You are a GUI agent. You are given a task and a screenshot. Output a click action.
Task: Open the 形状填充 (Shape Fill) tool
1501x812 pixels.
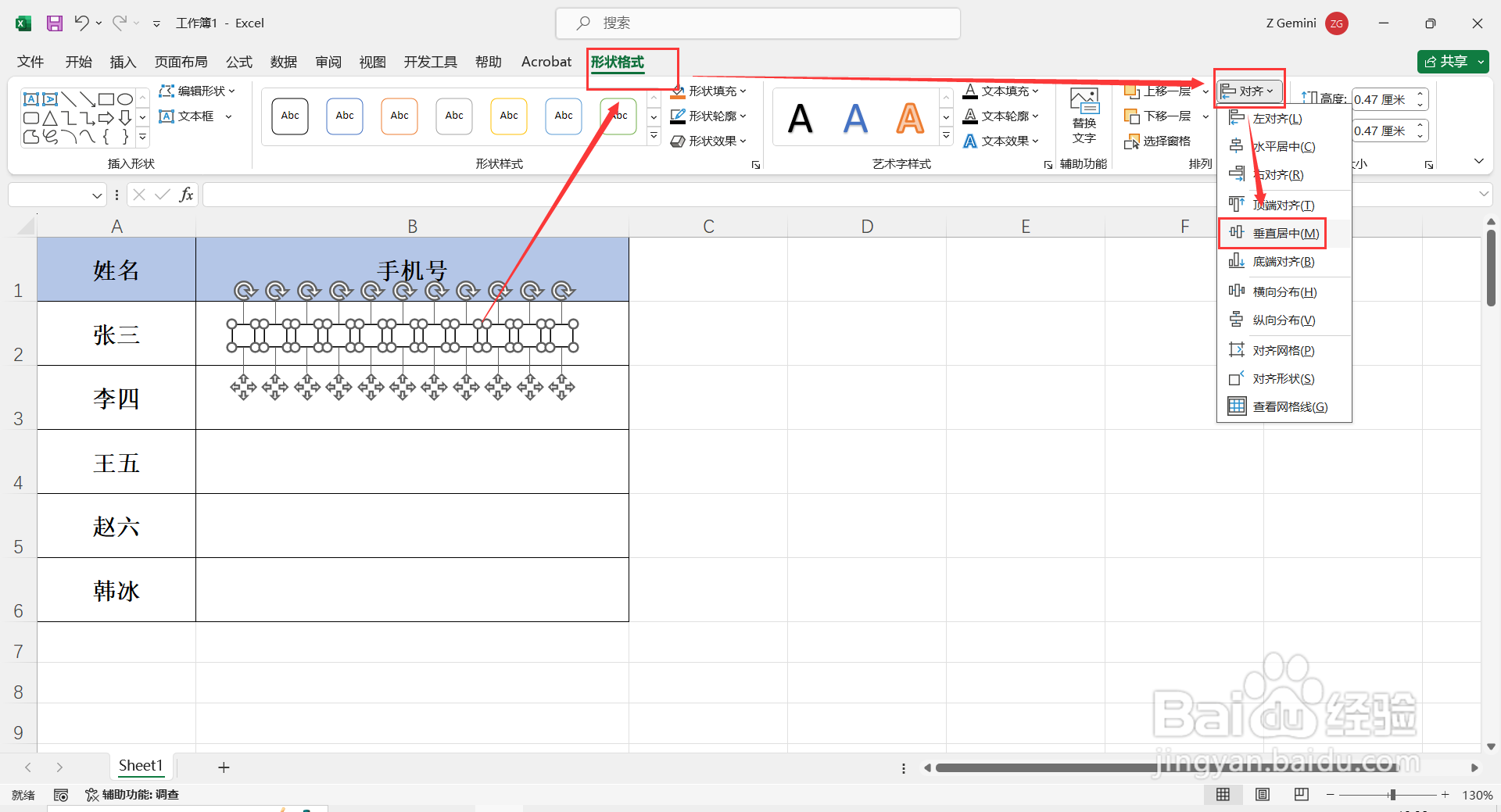(x=710, y=91)
